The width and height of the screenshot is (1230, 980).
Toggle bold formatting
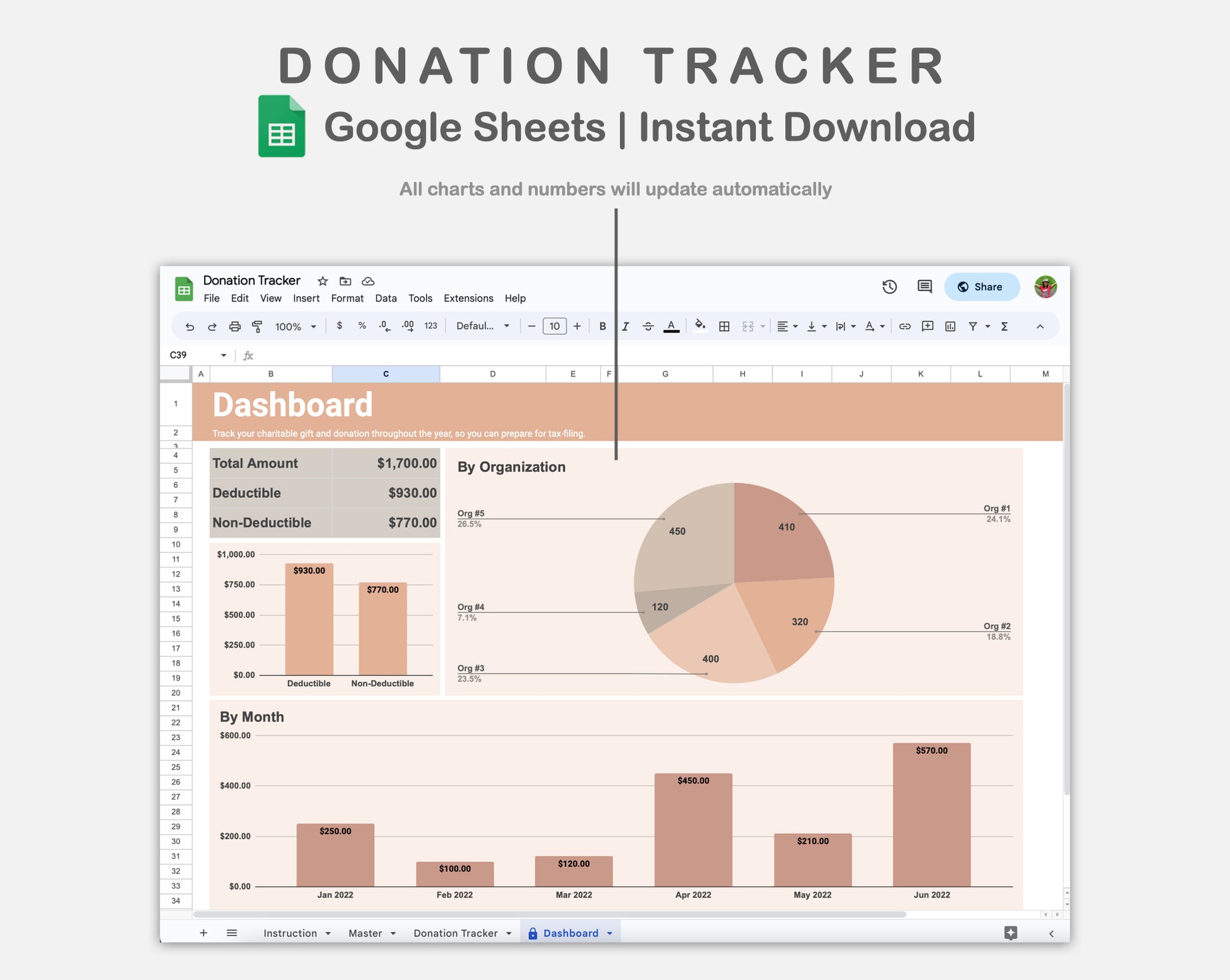click(x=602, y=326)
